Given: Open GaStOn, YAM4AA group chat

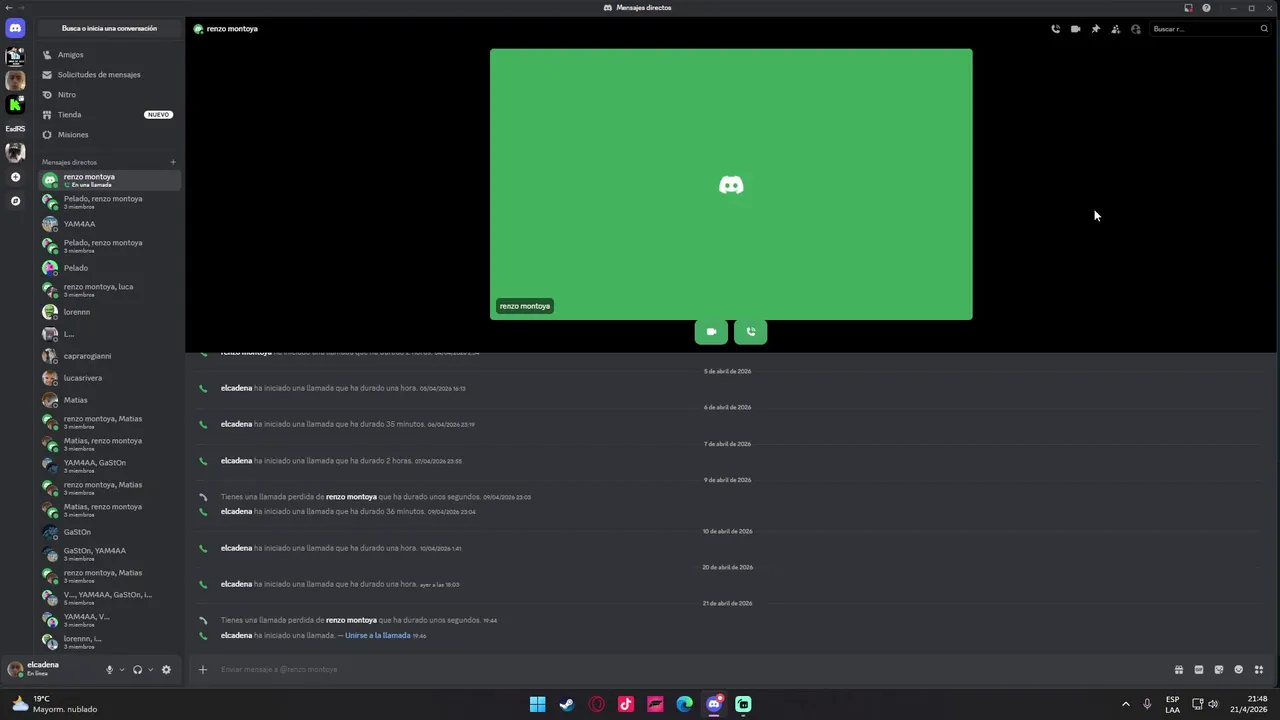Looking at the screenshot, I should (110, 554).
